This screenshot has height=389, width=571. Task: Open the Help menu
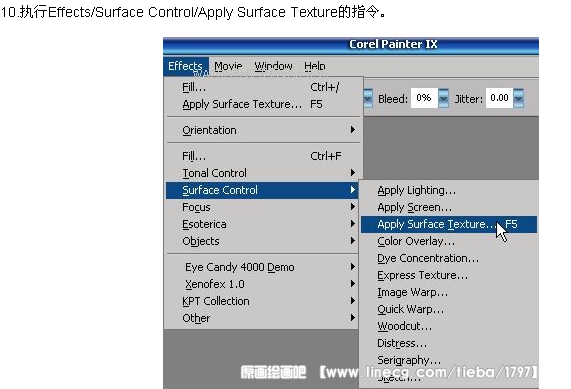tap(315, 66)
